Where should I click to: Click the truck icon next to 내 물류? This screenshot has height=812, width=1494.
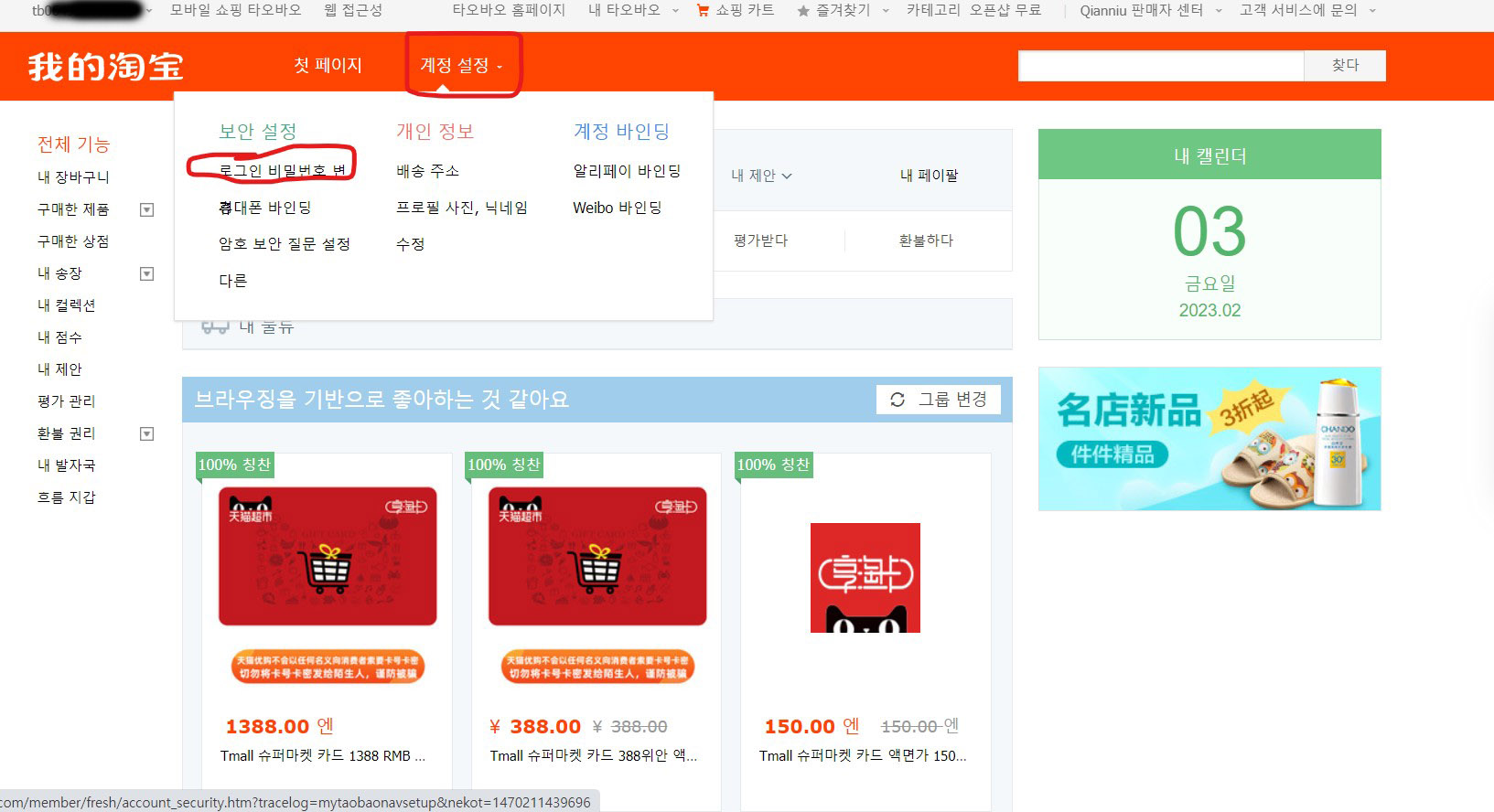click(215, 326)
